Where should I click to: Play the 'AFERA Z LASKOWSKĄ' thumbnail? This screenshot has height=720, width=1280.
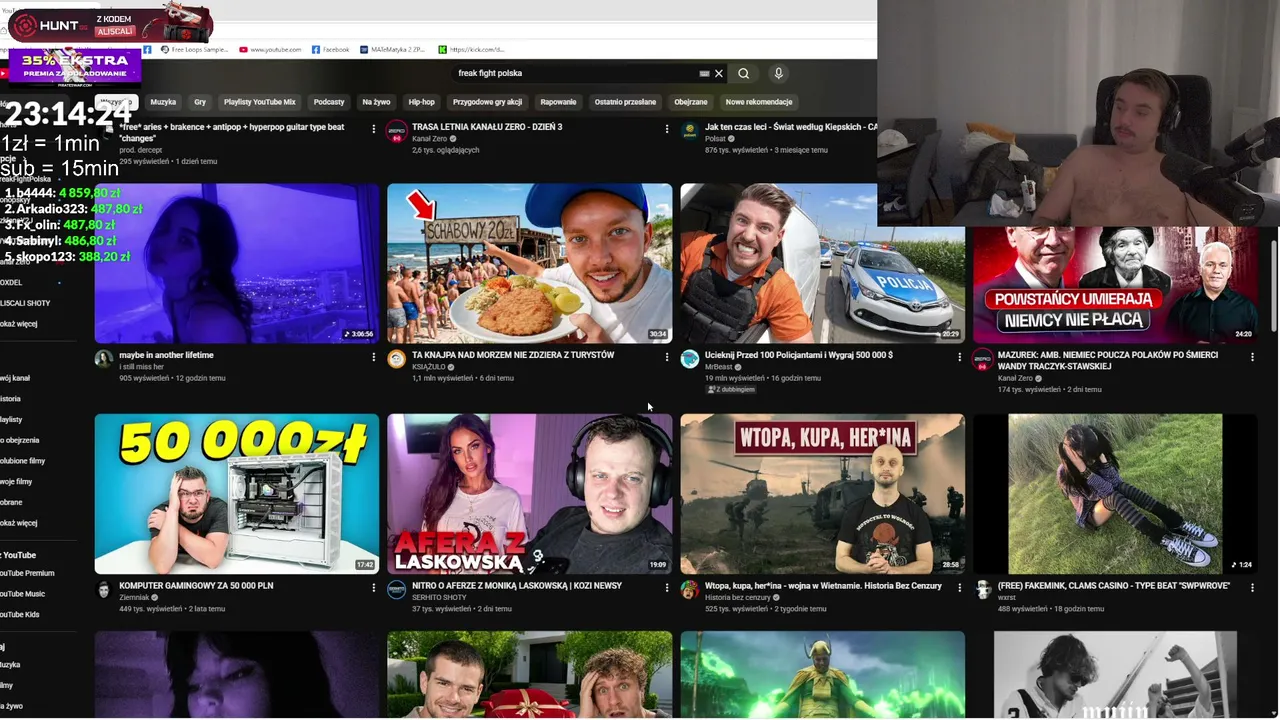pos(530,494)
